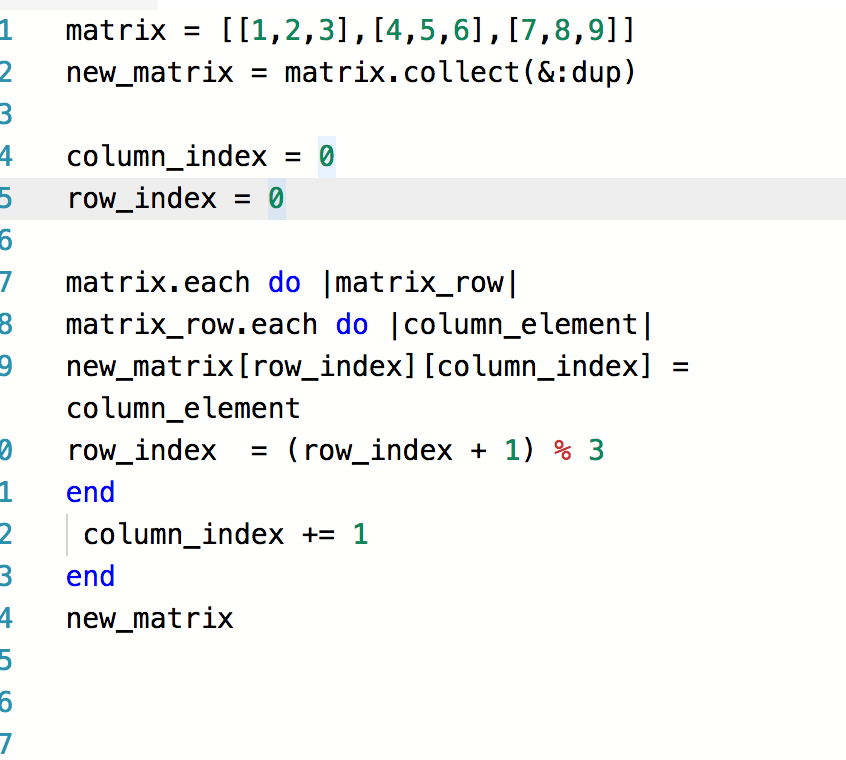Click '|matrix_row|' block parameter
Screen dimensions: 846x760
coord(419,283)
